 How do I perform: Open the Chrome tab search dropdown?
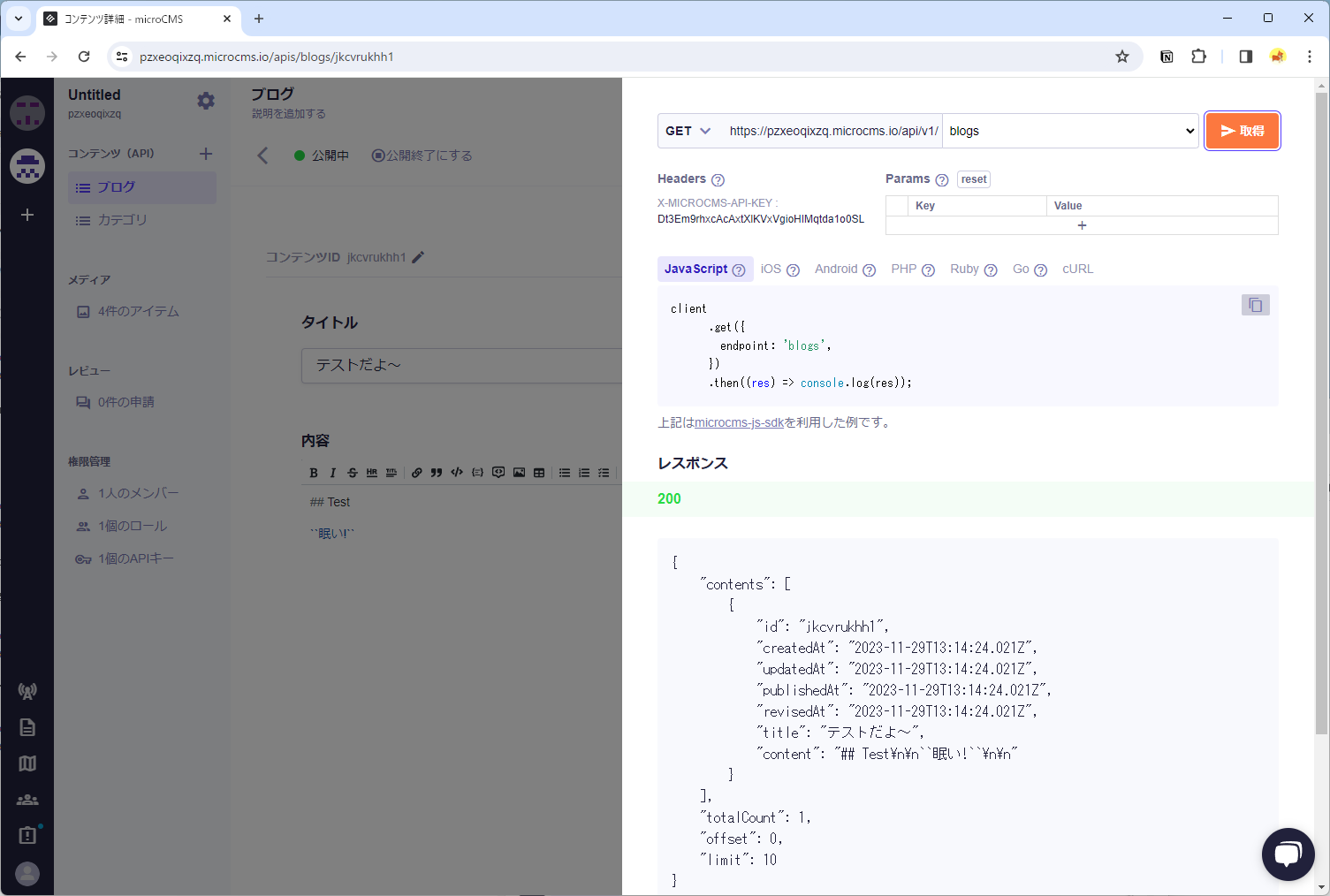pos(18,18)
